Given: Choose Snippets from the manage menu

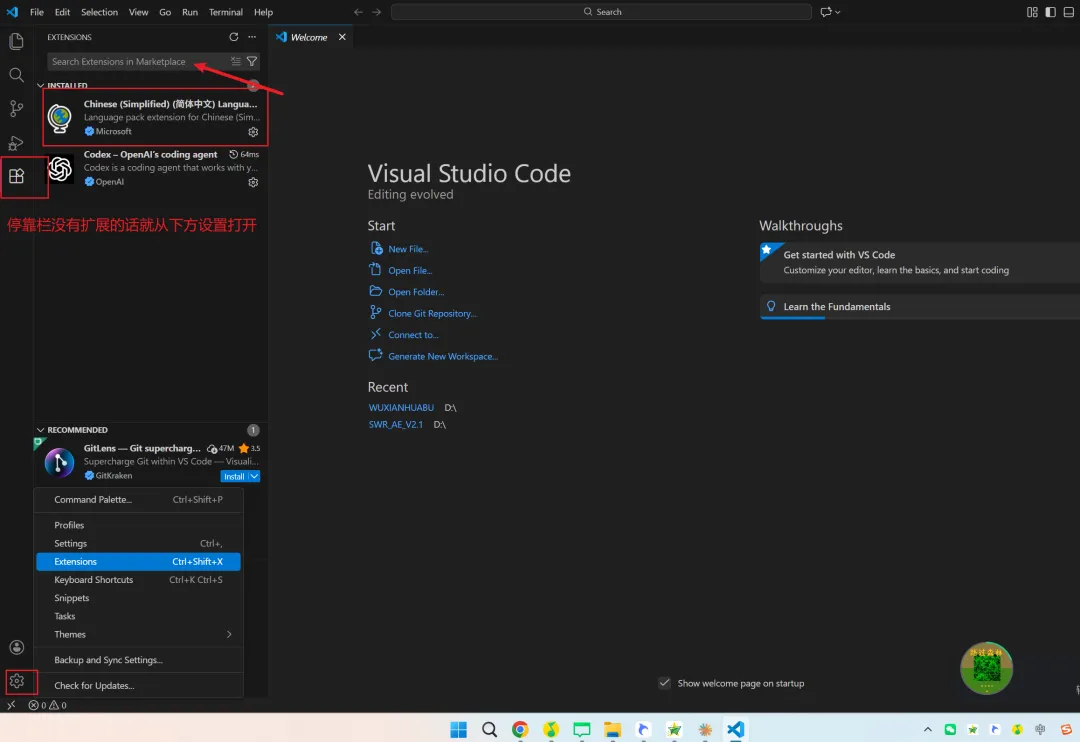Looking at the screenshot, I should point(138,598).
